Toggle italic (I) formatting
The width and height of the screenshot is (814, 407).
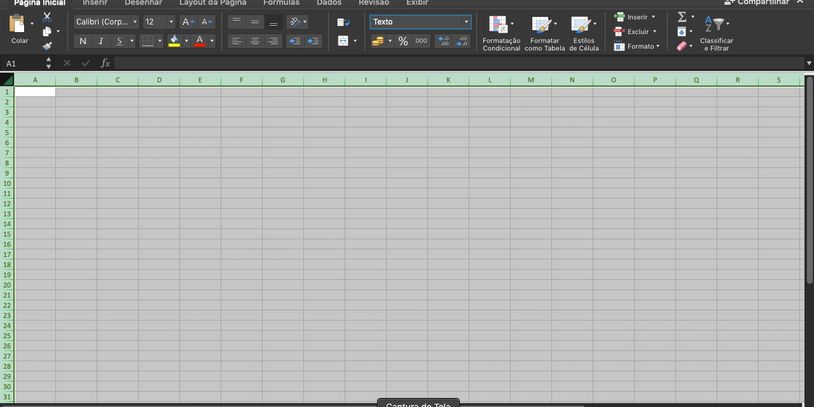[x=100, y=41]
